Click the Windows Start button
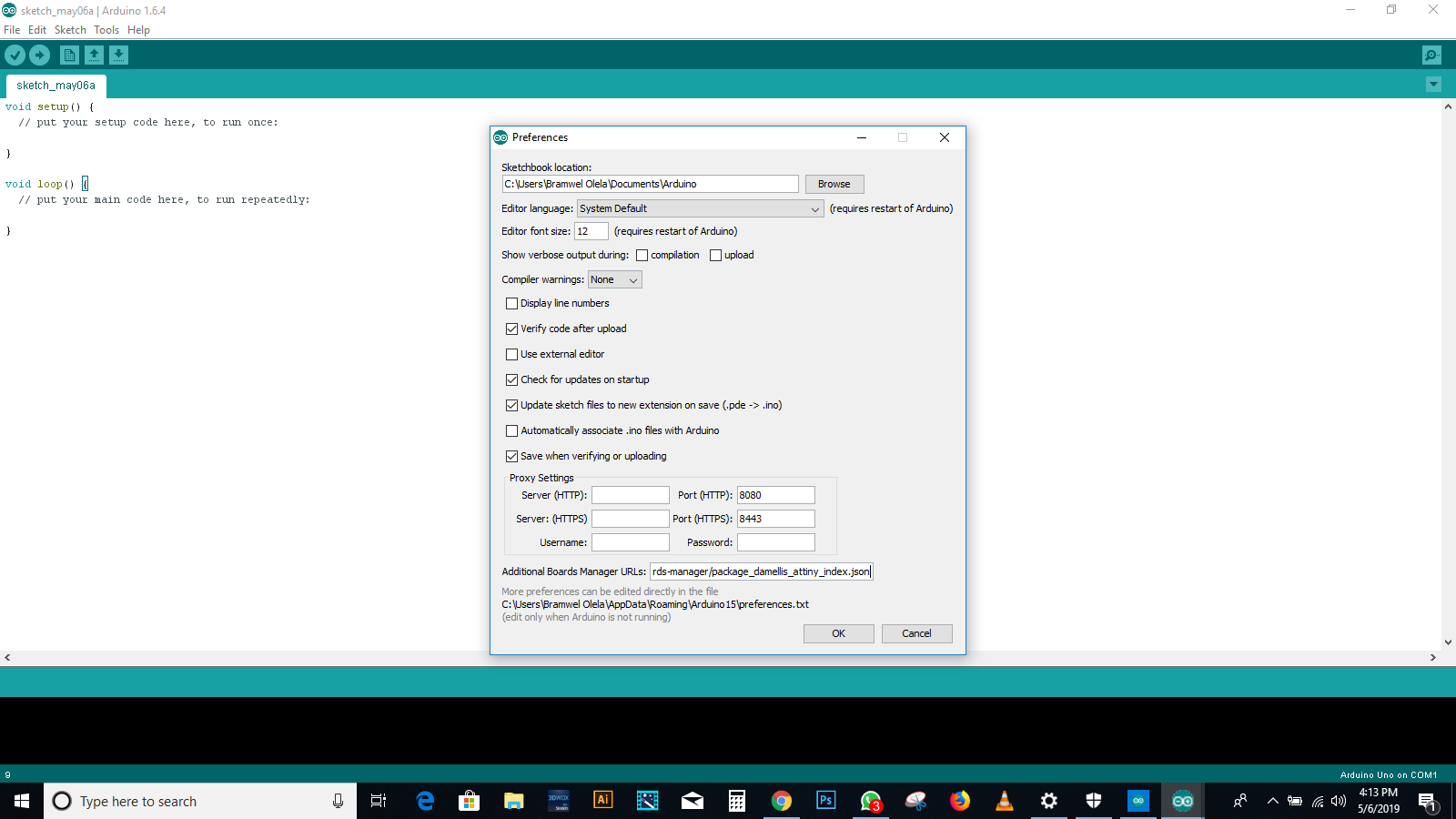The height and width of the screenshot is (819, 1456). coord(22,801)
